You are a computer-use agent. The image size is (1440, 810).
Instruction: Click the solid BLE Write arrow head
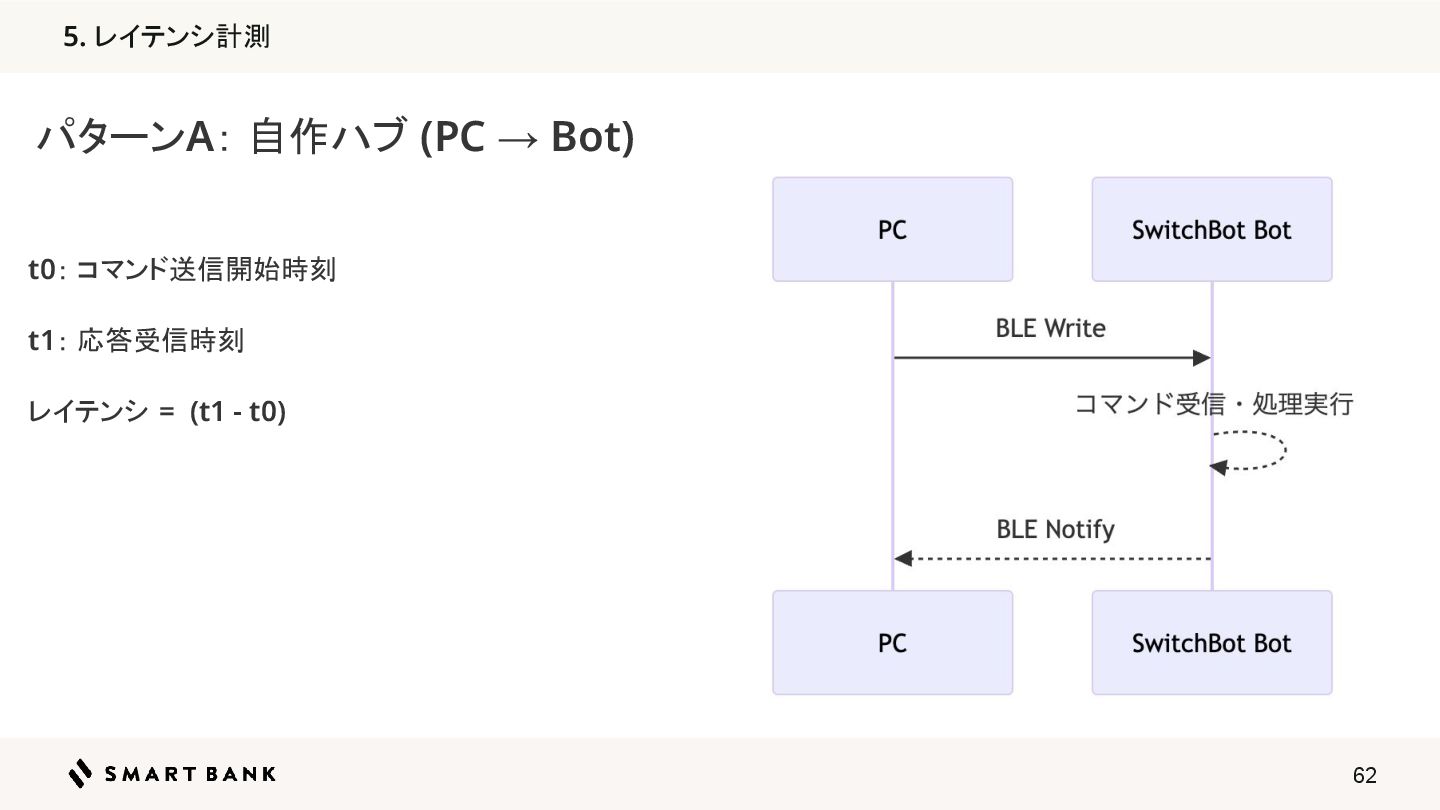[x=1202, y=358]
